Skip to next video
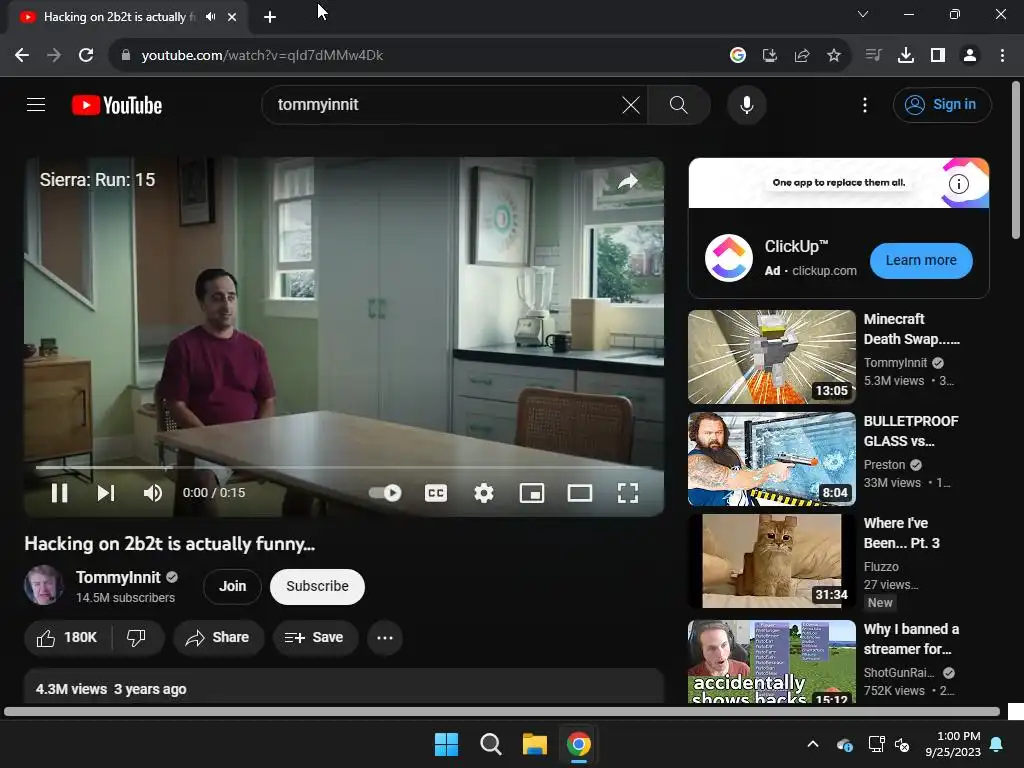The height and width of the screenshot is (768, 1024). (x=106, y=493)
